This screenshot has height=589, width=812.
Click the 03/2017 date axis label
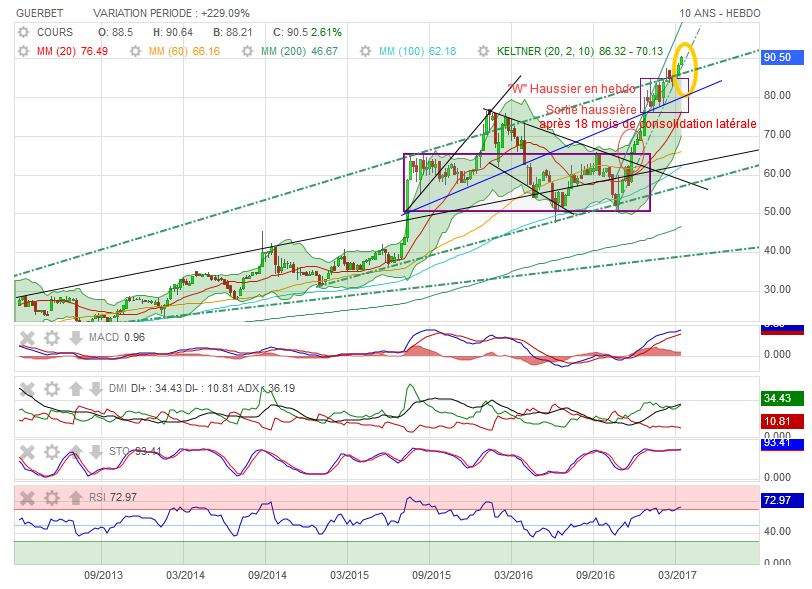677,576
